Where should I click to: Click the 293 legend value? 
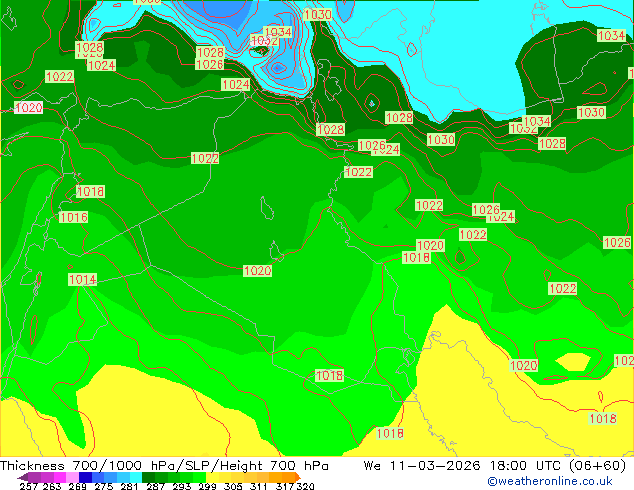[x=182, y=486]
